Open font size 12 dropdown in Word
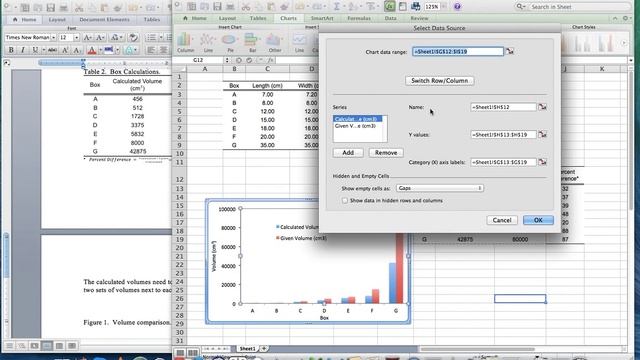The width and height of the screenshot is (640, 360). tap(76, 38)
